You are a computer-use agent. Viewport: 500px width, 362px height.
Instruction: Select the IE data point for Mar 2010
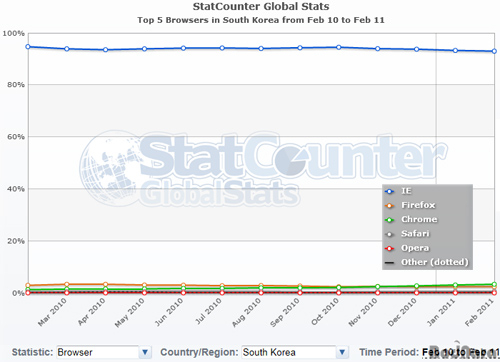tap(67, 49)
